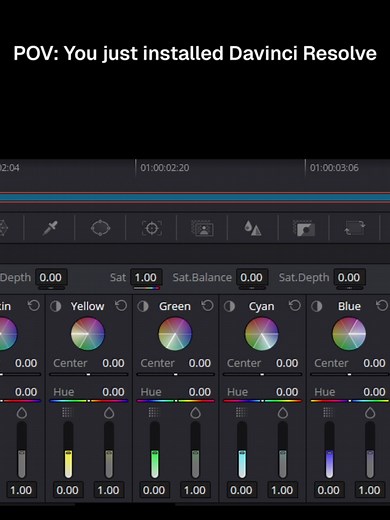The image size is (390, 520).
Task: Click the Yellow saturation vertical slider
Action: click(x=109, y=450)
